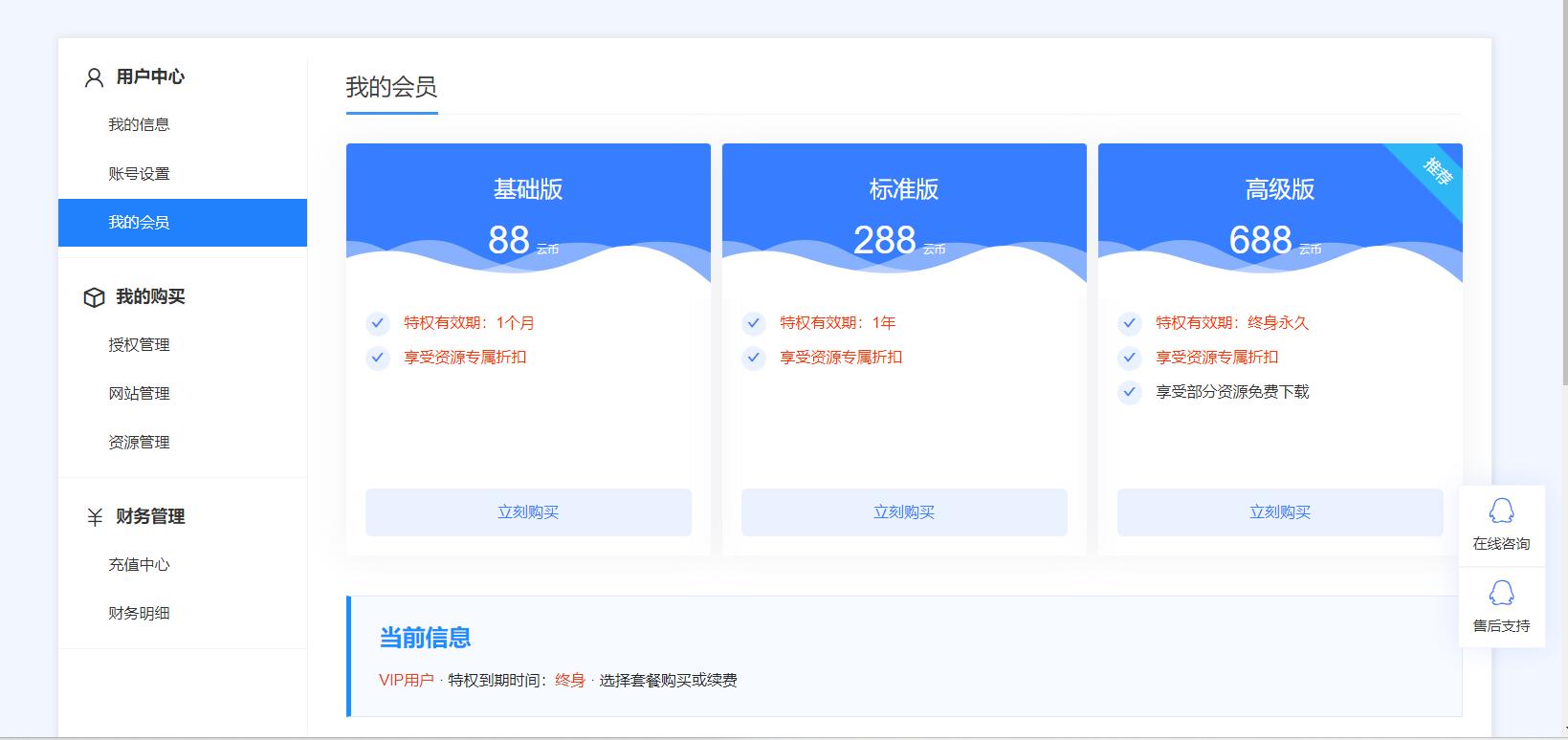Click the user center person icon
This screenshot has width=1568, height=740.
(x=94, y=77)
